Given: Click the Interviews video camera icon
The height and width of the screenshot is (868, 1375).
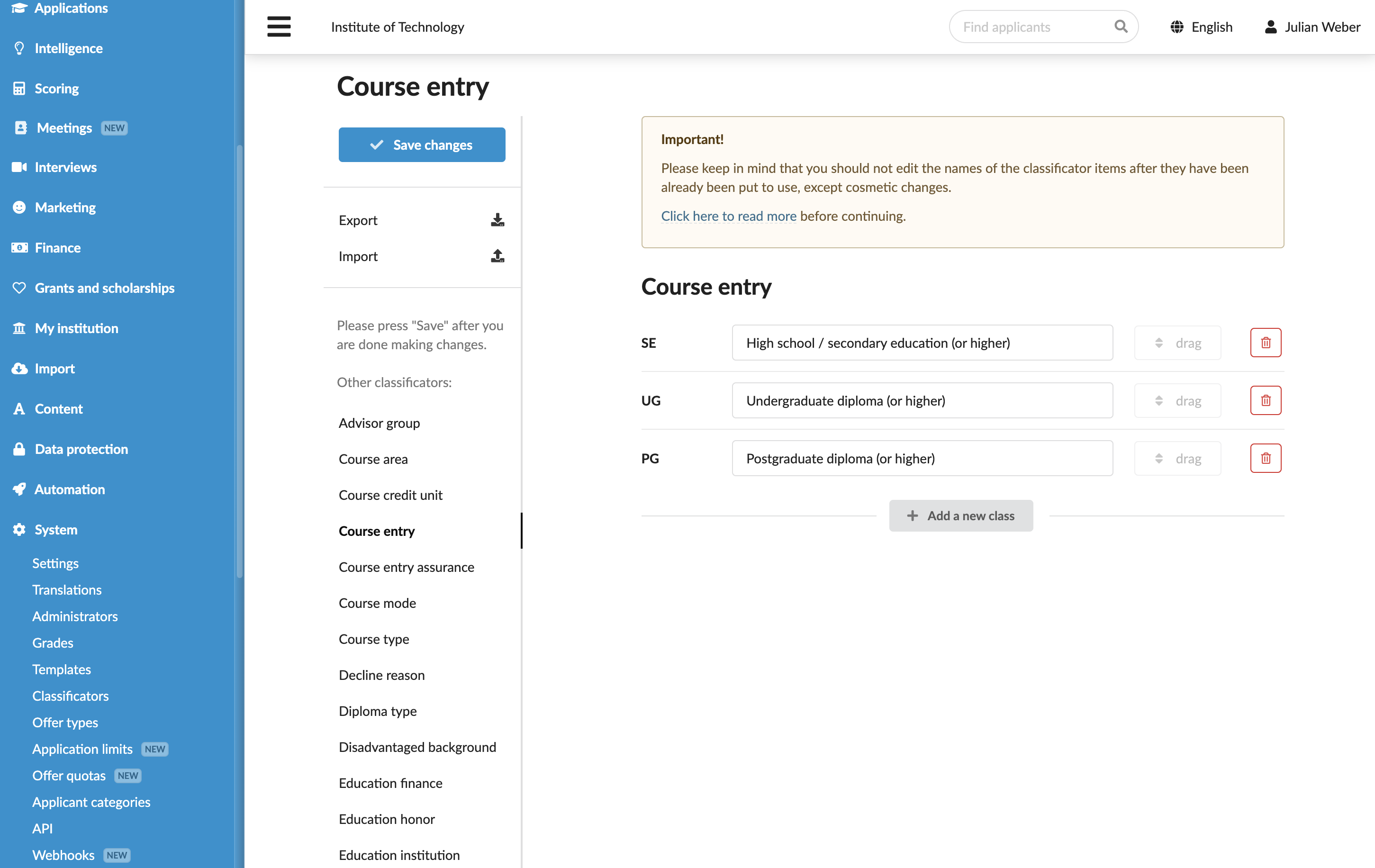Looking at the screenshot, I should tap(19, 167).
